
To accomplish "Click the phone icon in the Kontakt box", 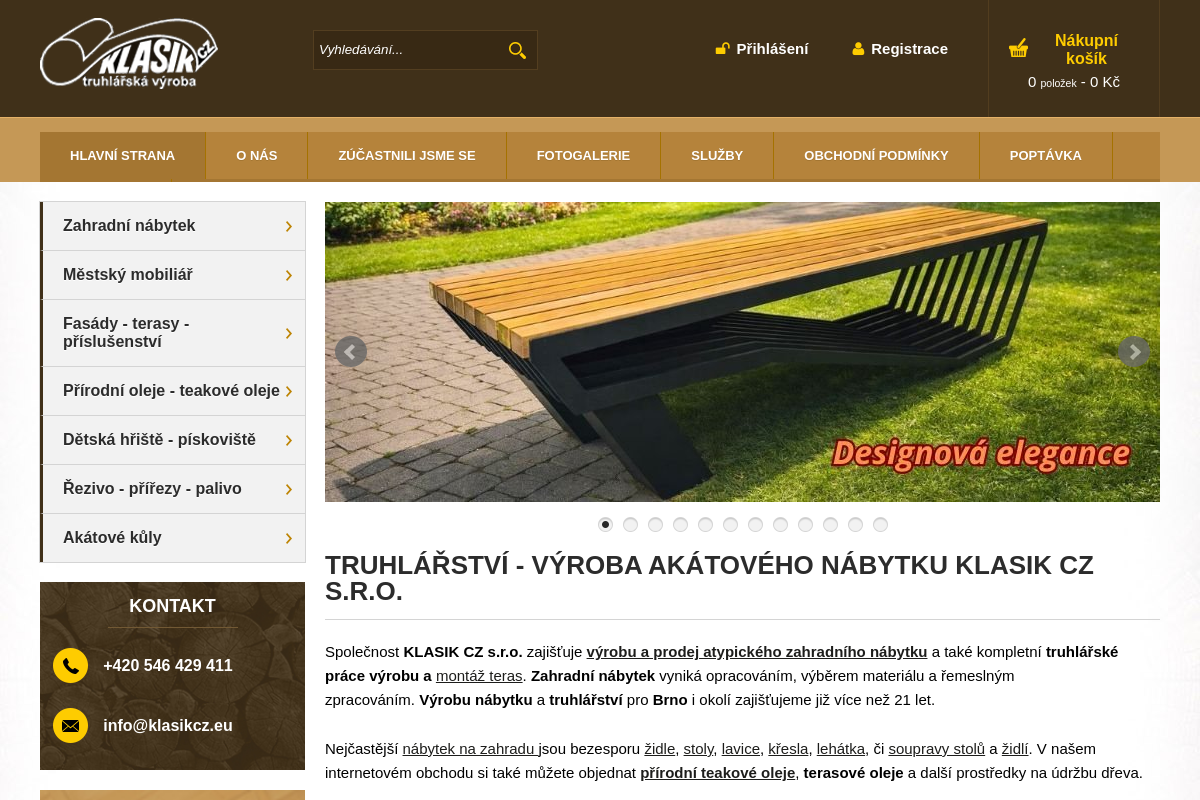I will pyautogui.click(x=70, y=665).
